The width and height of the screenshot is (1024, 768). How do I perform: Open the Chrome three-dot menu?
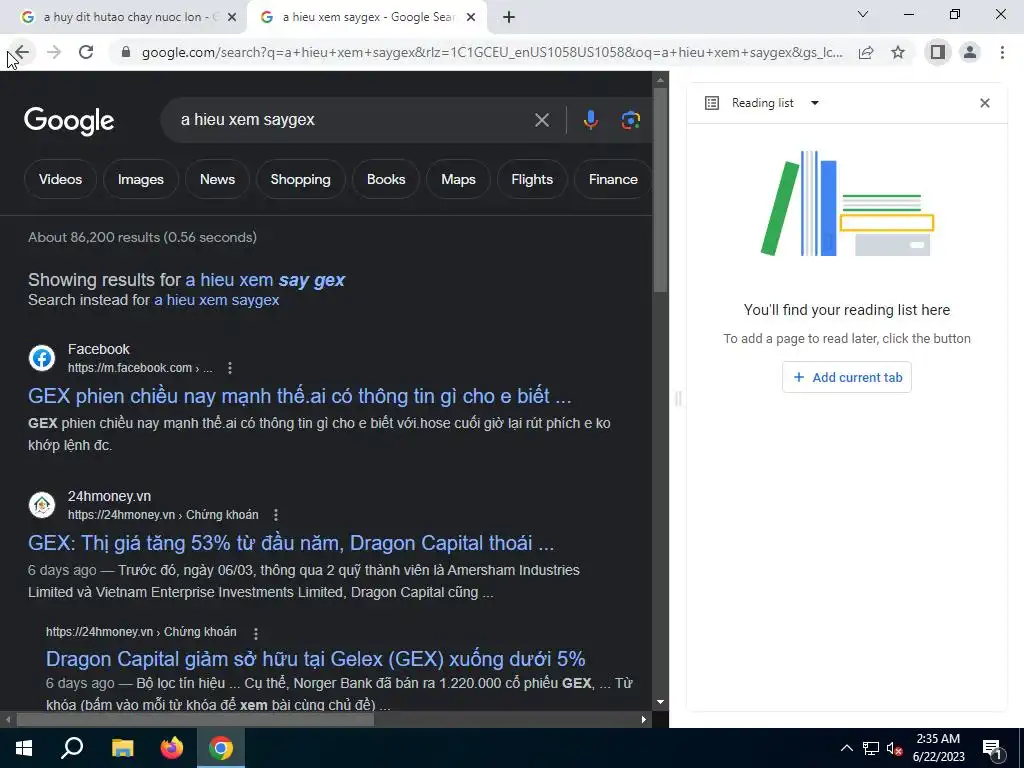[x=1002, y=52]
